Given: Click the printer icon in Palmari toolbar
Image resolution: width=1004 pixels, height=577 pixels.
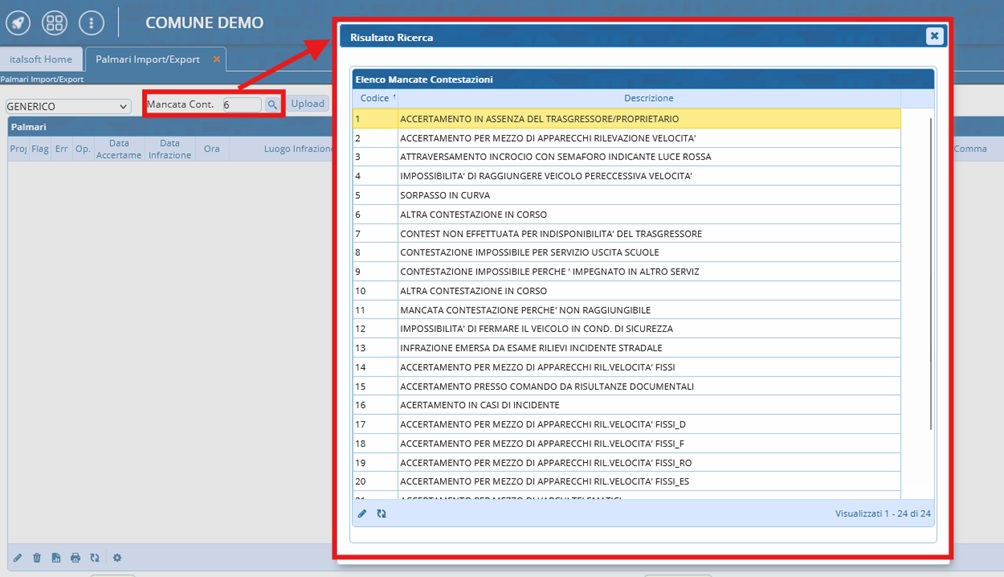Looking at the screenshot, I should (75, 558).
